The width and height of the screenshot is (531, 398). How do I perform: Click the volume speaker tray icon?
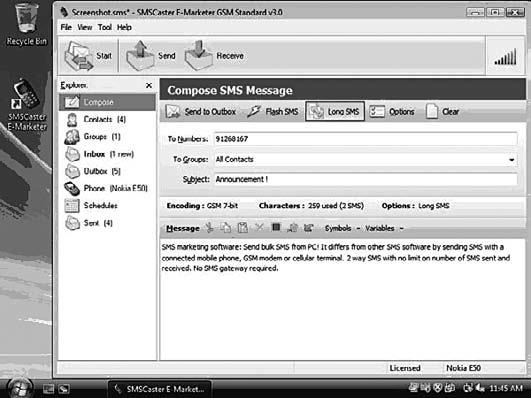(x=480, y=388)
